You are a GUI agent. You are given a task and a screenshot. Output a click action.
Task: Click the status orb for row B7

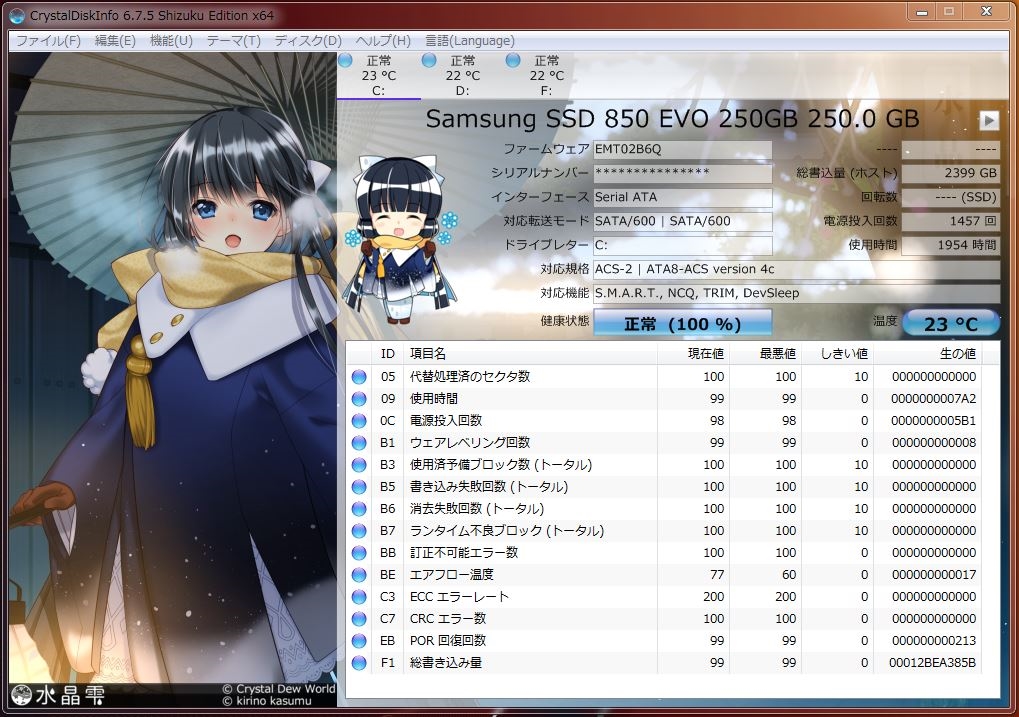[x=359, y=530]
